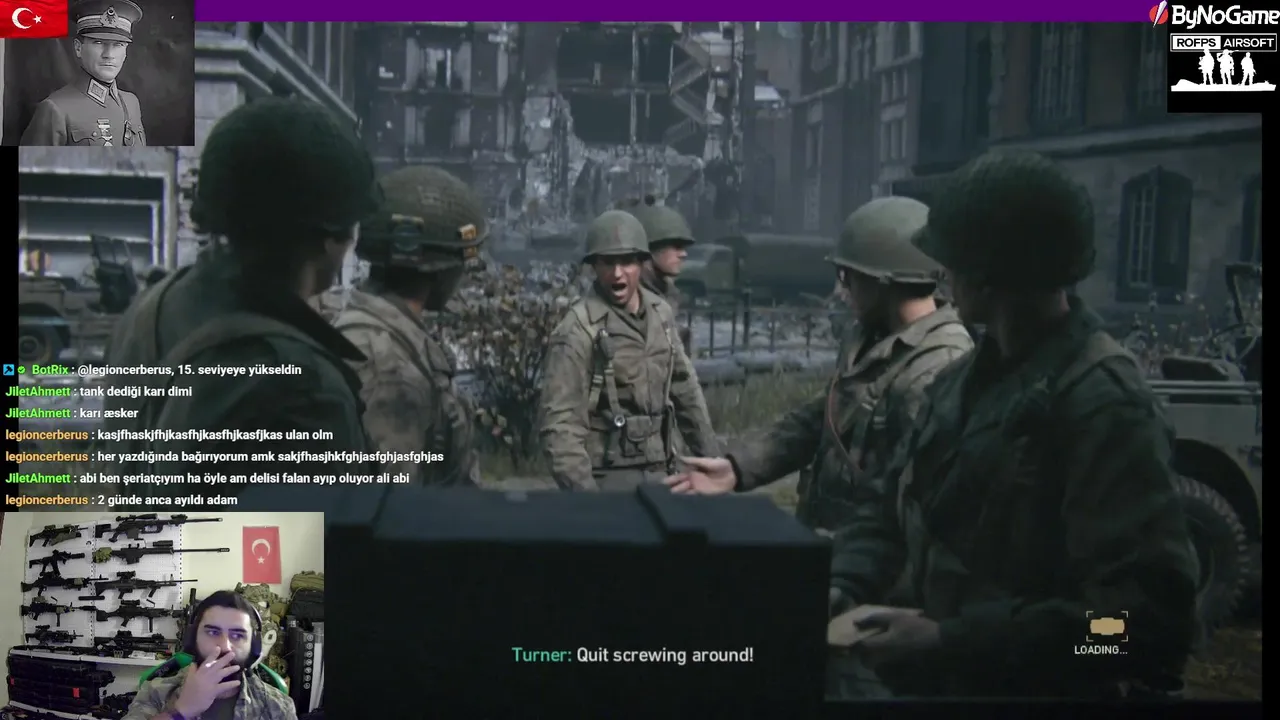This screenshot has width=1280, height=720.
Task: Click the loading dog-tag icon
Action: [1106, 627]
